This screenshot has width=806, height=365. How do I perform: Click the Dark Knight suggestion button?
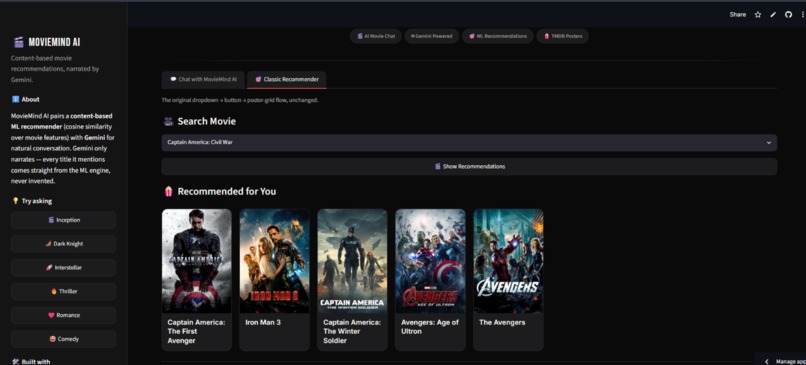tap(64, 244)
